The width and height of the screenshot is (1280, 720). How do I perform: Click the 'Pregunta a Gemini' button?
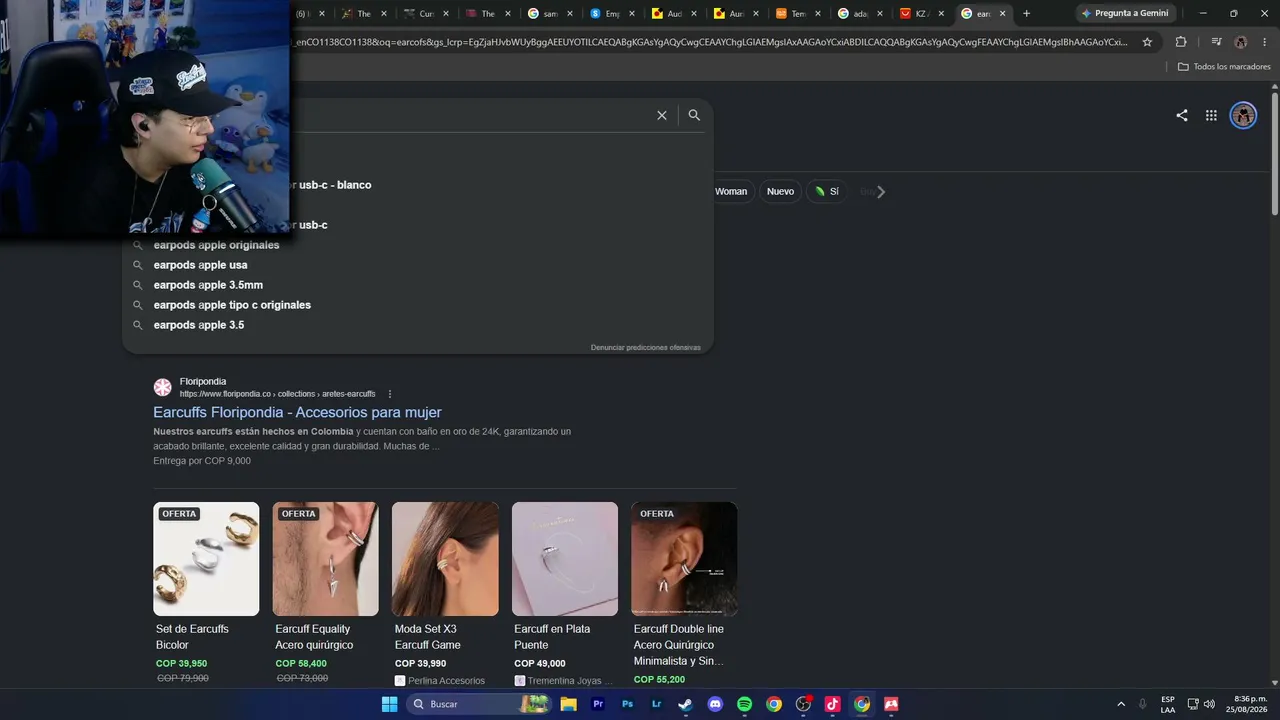click(1124, 14)
